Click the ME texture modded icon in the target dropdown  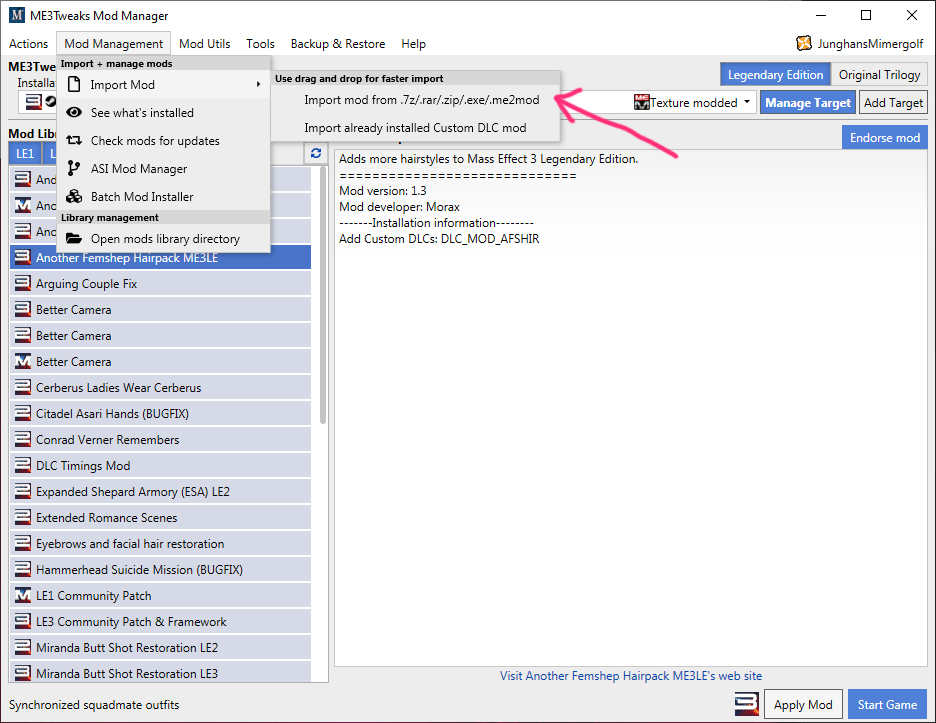pos(642,102)
